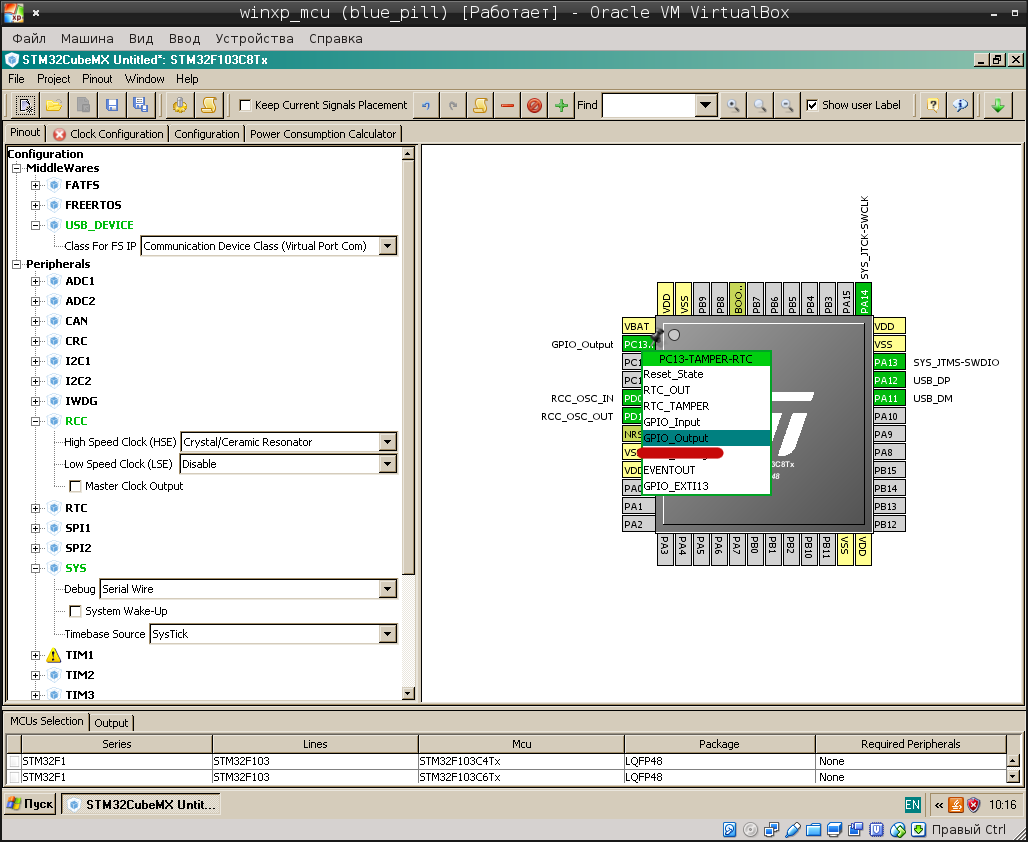Click the STM32CubeMX taskbar button
Image resolution: width=1028 pixels, height=842 pixels.
click(140, 804)
